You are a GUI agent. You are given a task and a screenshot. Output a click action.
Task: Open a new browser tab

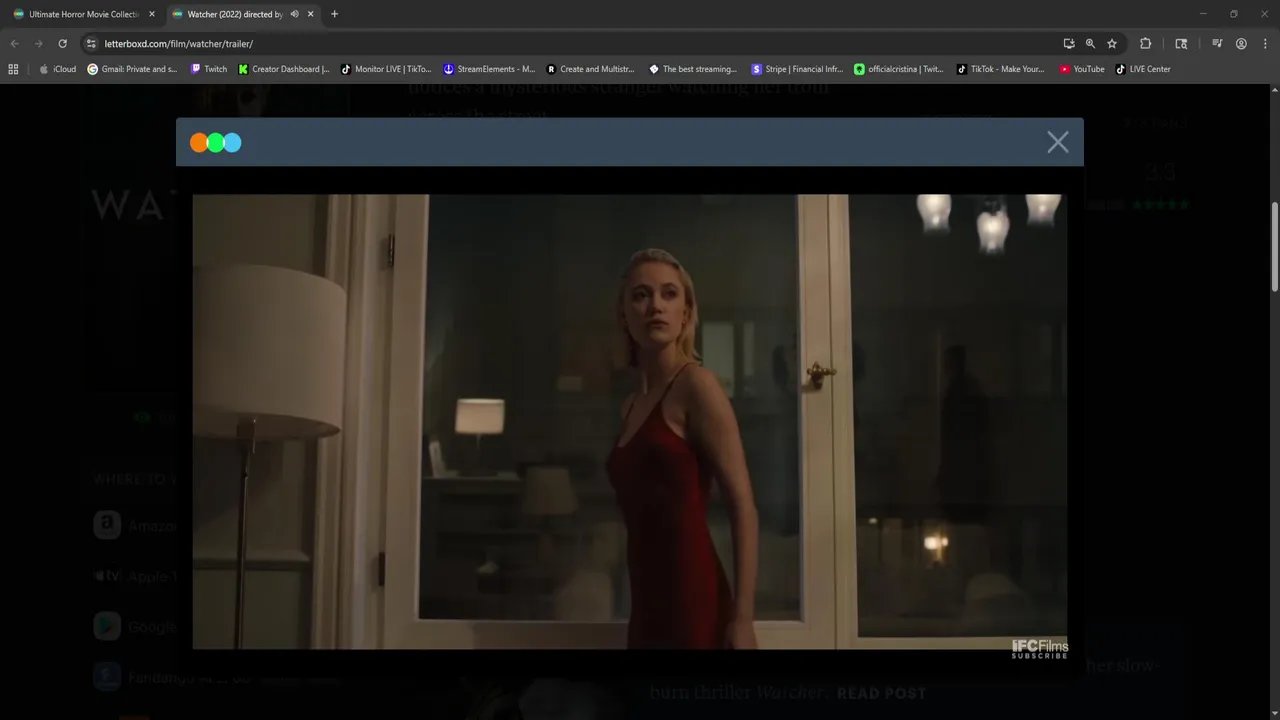pos(334,14)
